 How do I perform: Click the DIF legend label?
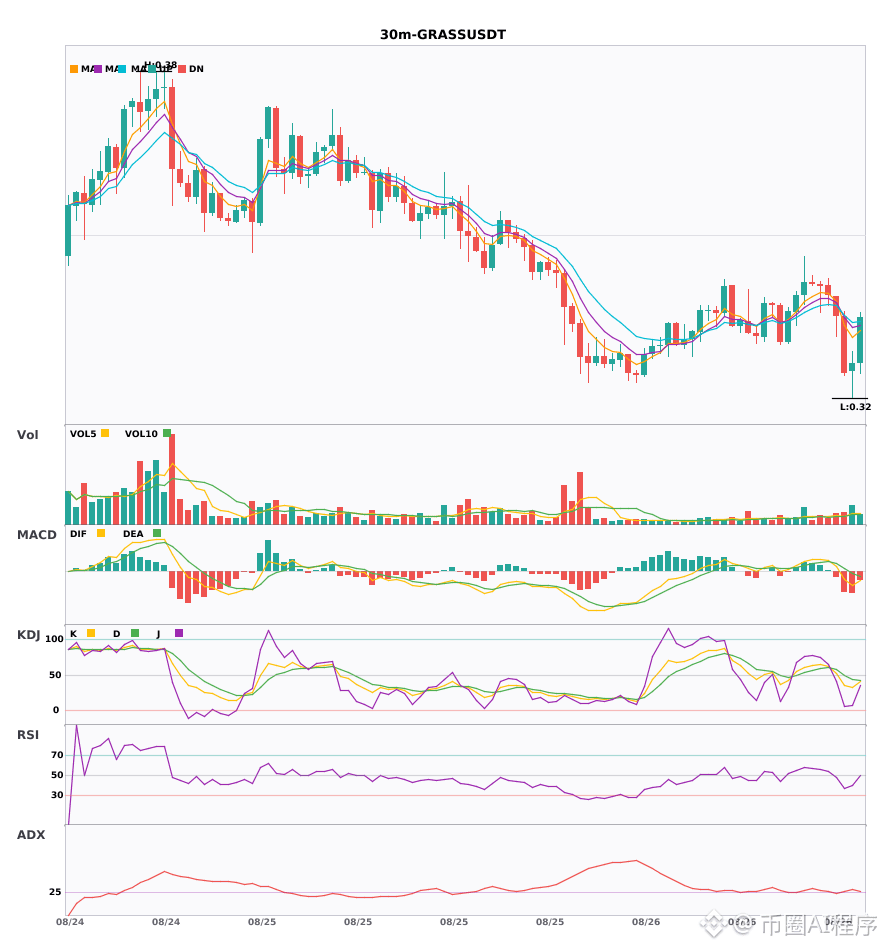78,534
